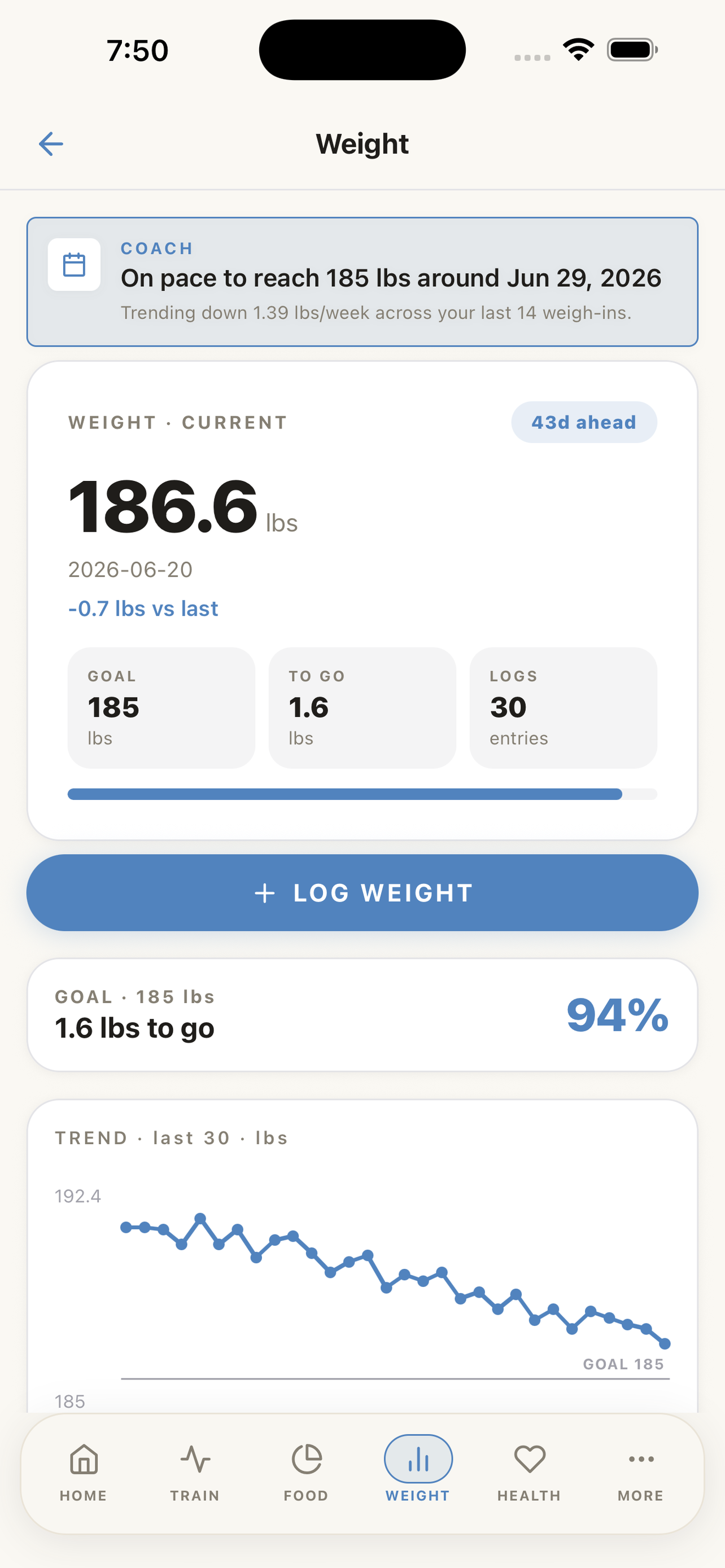Check the battery status icon
Image resolution: width=725 pixels, height=1568 pixels.
632,50
